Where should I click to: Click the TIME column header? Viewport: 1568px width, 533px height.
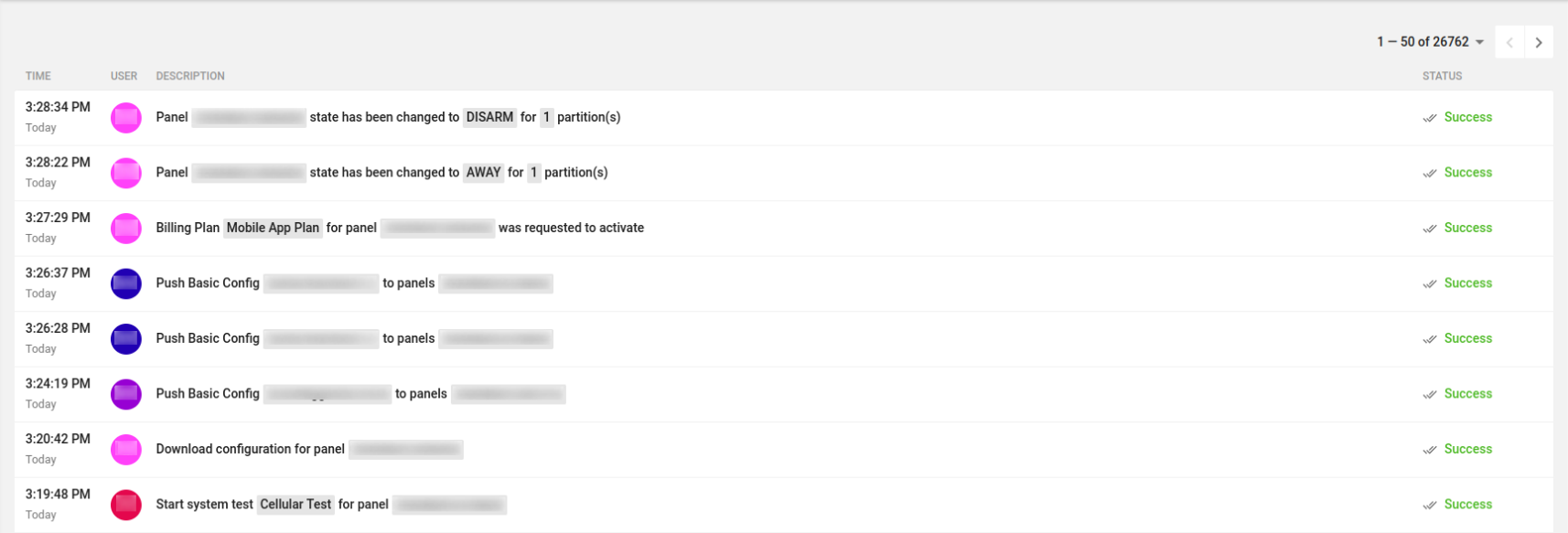pos(38,76)
